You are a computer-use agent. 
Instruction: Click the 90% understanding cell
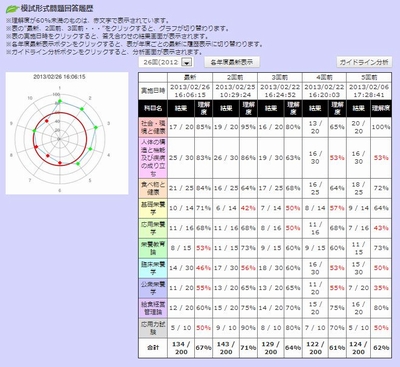(248, 328)
